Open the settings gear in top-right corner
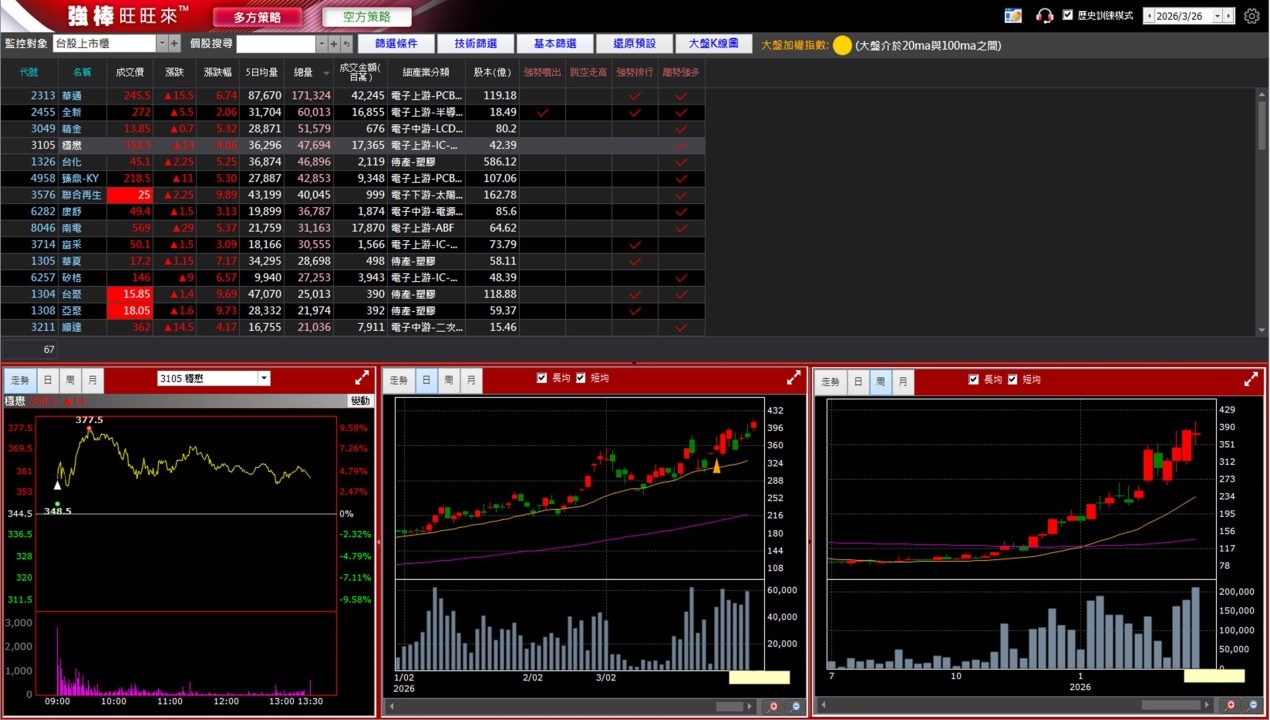This screenshot has width=1270, height=720. point(1252,16)
